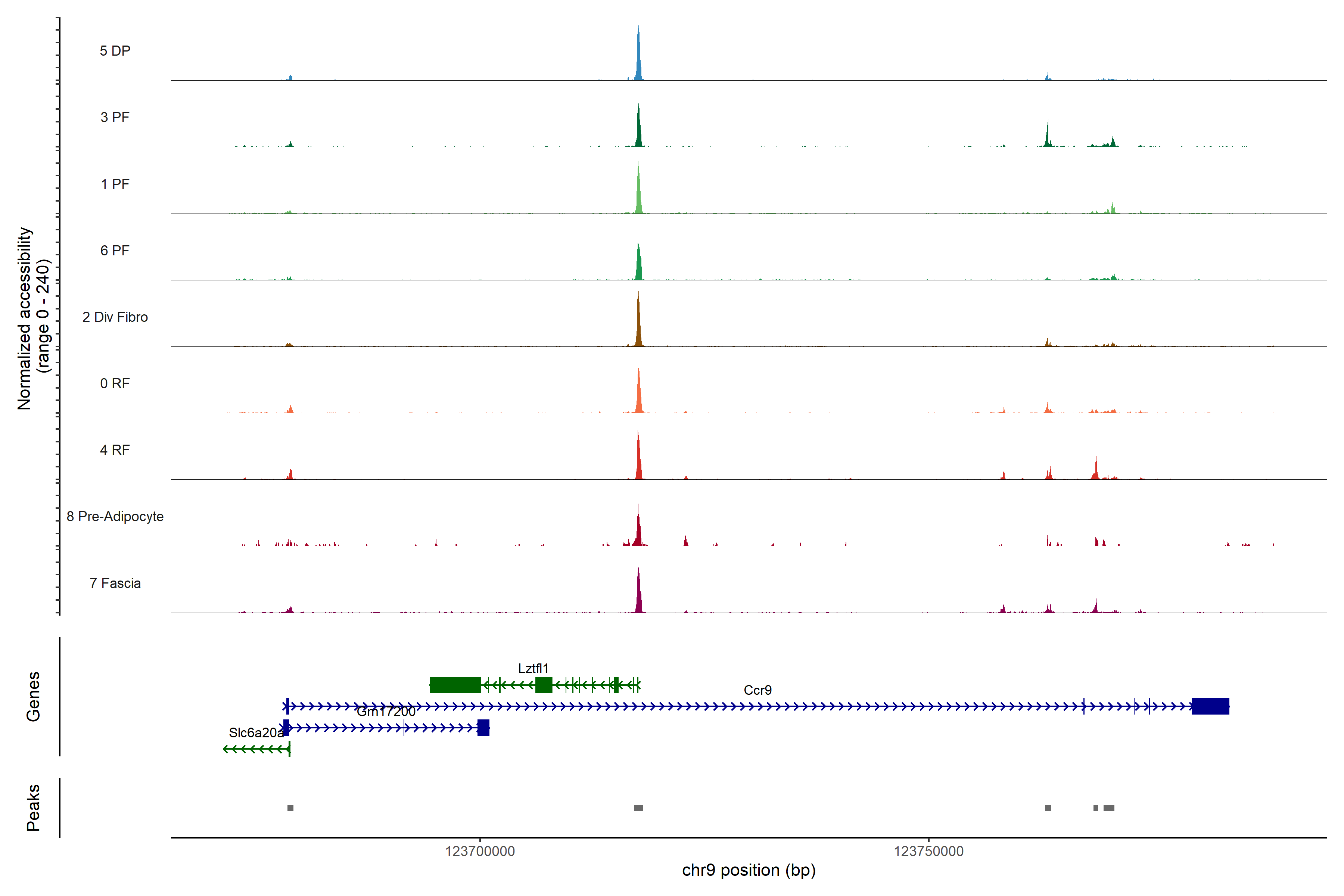
Task: Click the blue Gm17200 terminal exon block
Action: (x=483, y=727)
